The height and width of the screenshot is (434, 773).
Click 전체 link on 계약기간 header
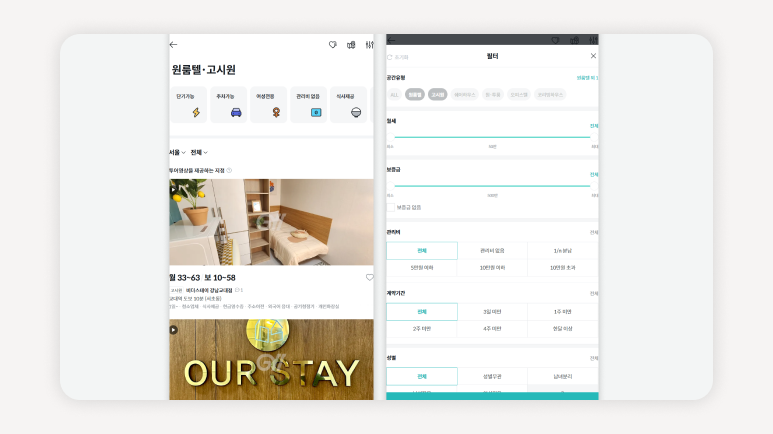594,293
